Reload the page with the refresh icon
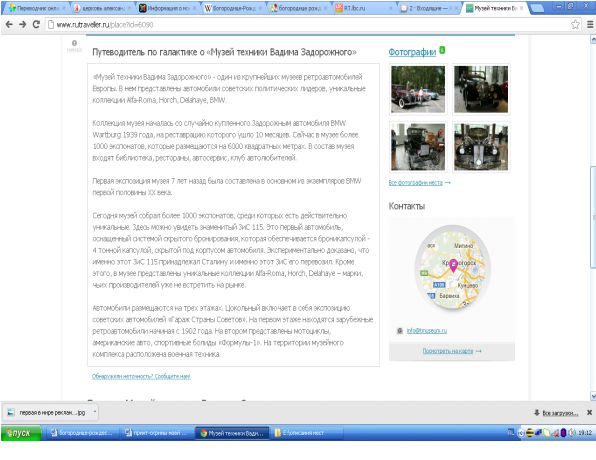This screenshot has height=460, width=596. point(36,24)
